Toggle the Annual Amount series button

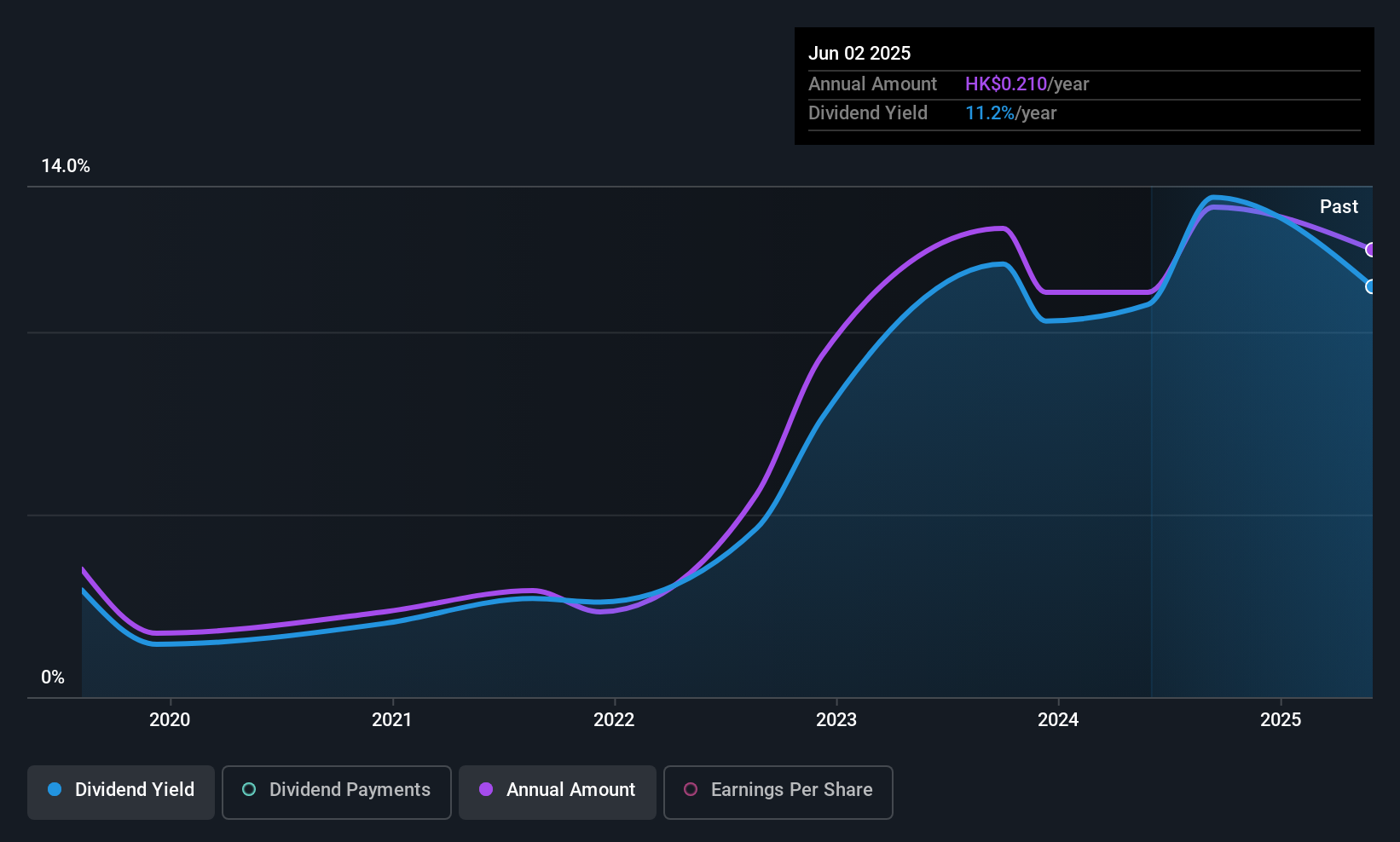tap(558, 792)
